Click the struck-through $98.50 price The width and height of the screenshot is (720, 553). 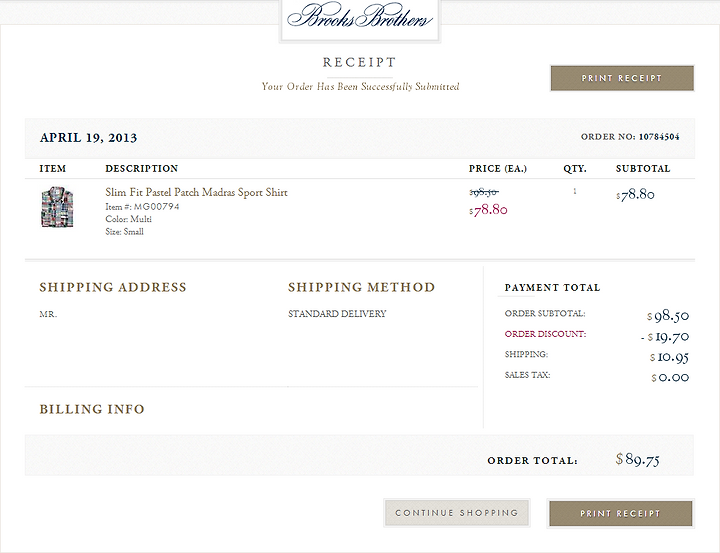point(484,192)
